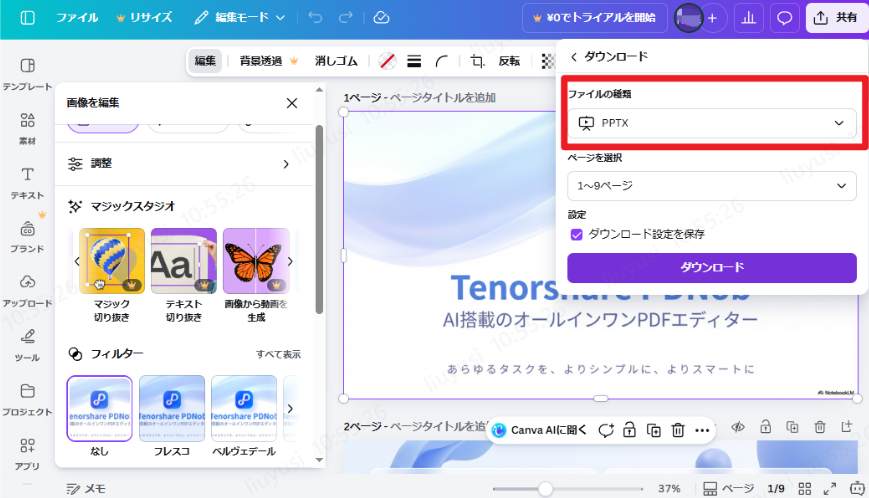Open ツール in the sidebar
The width and height of the screenshot is (869, 498).
(x=27, y=346)
